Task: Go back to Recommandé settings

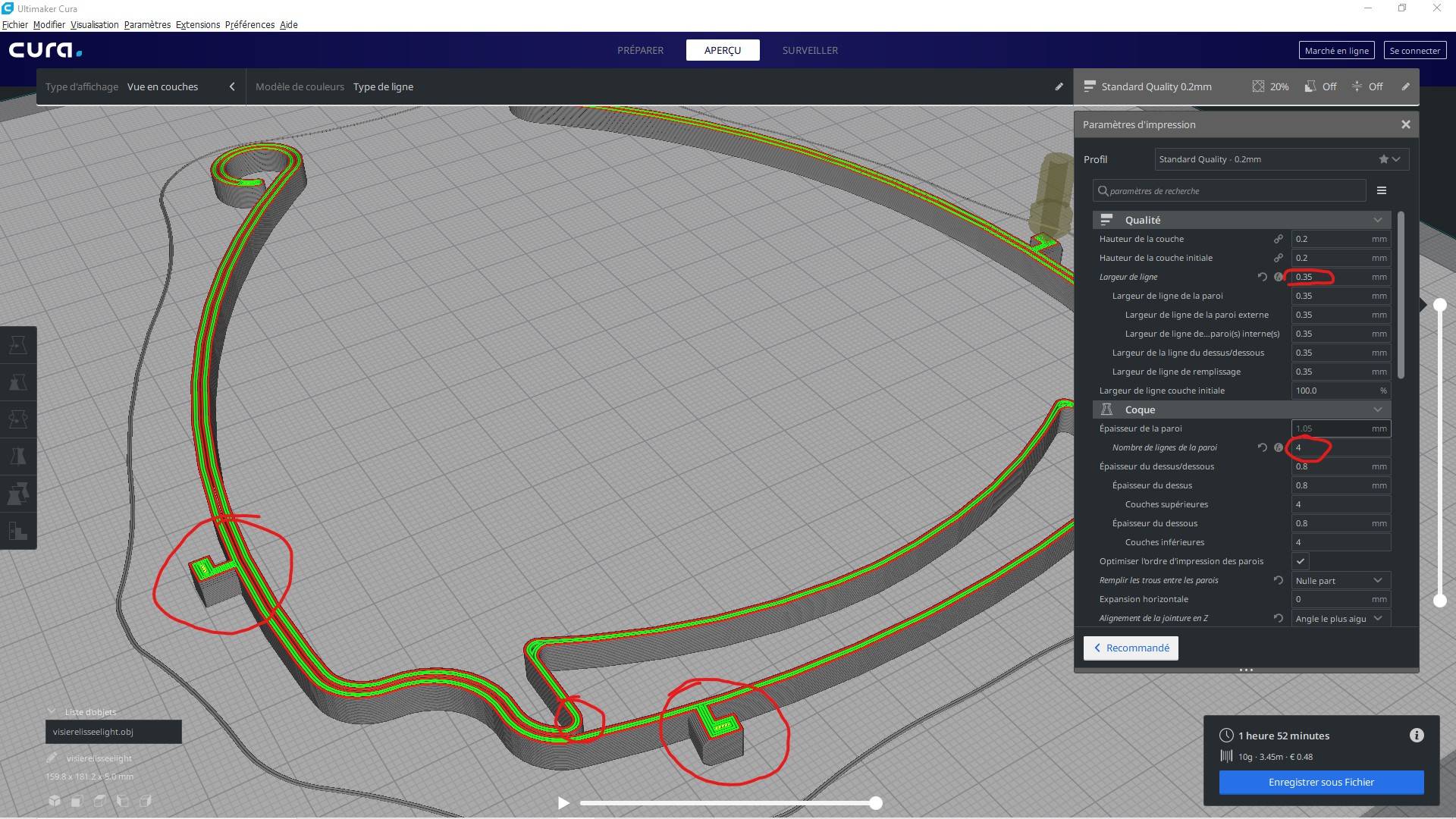Action: 1131,648
